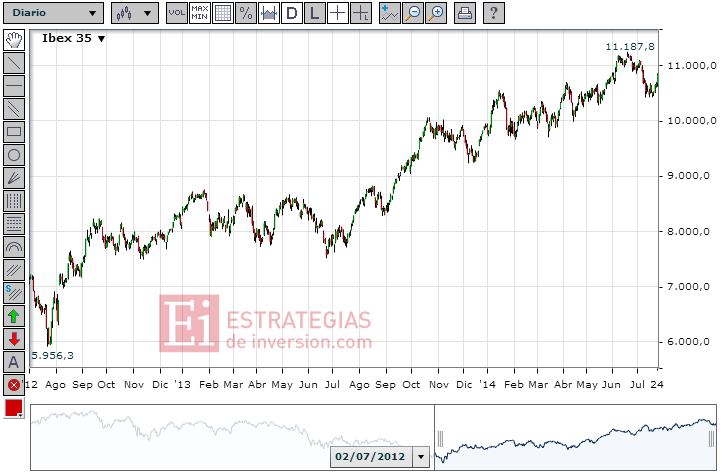Select the diagonal trend line tool
This screenshot has width=722, height=475.
click(x=14, y=63)
